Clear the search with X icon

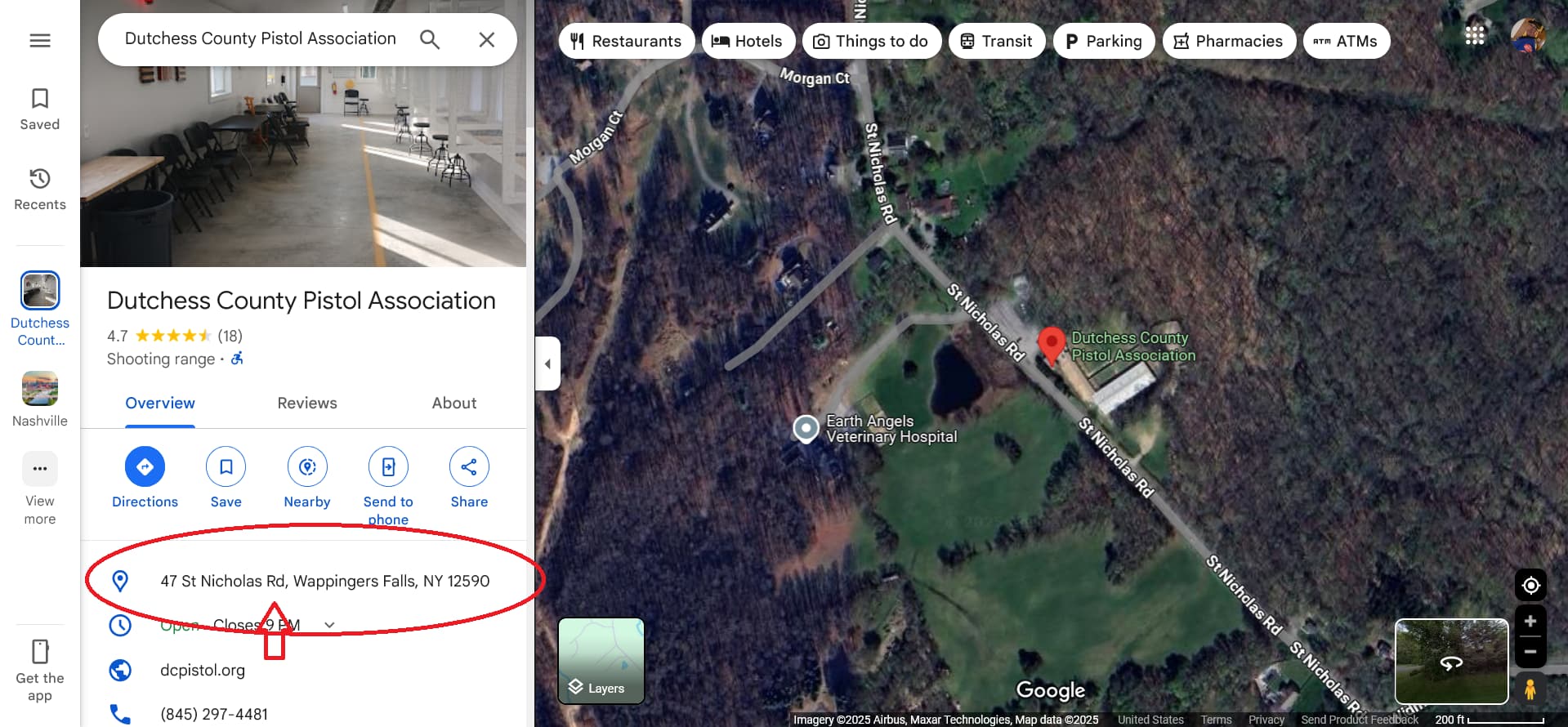click(487, 39)
